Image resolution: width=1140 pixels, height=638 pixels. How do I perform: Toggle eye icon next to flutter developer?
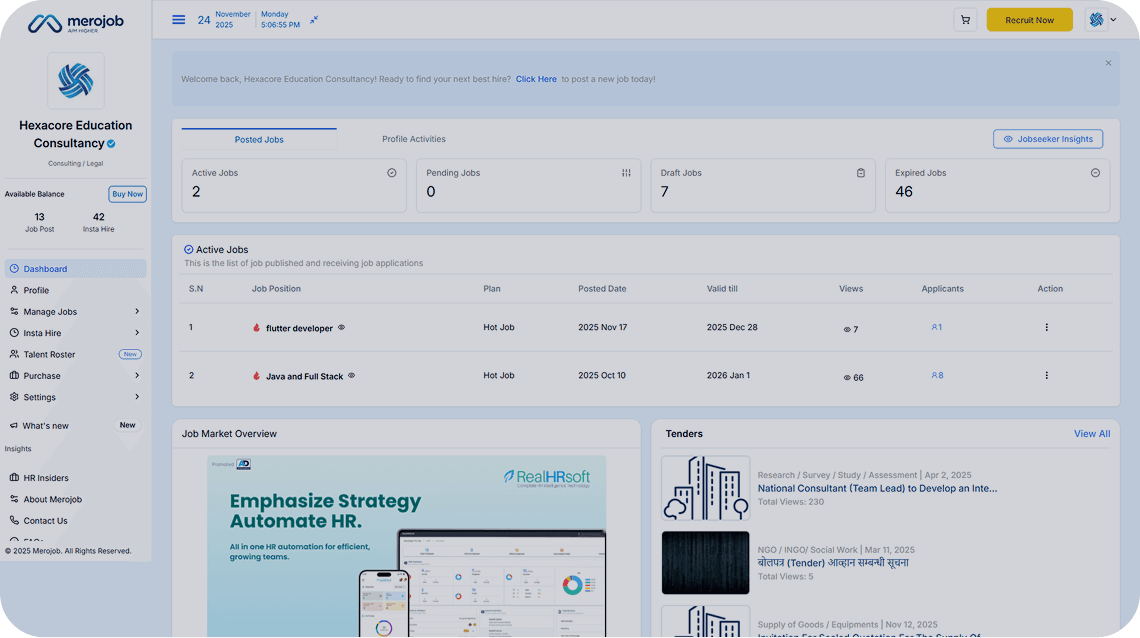[341, 328]
